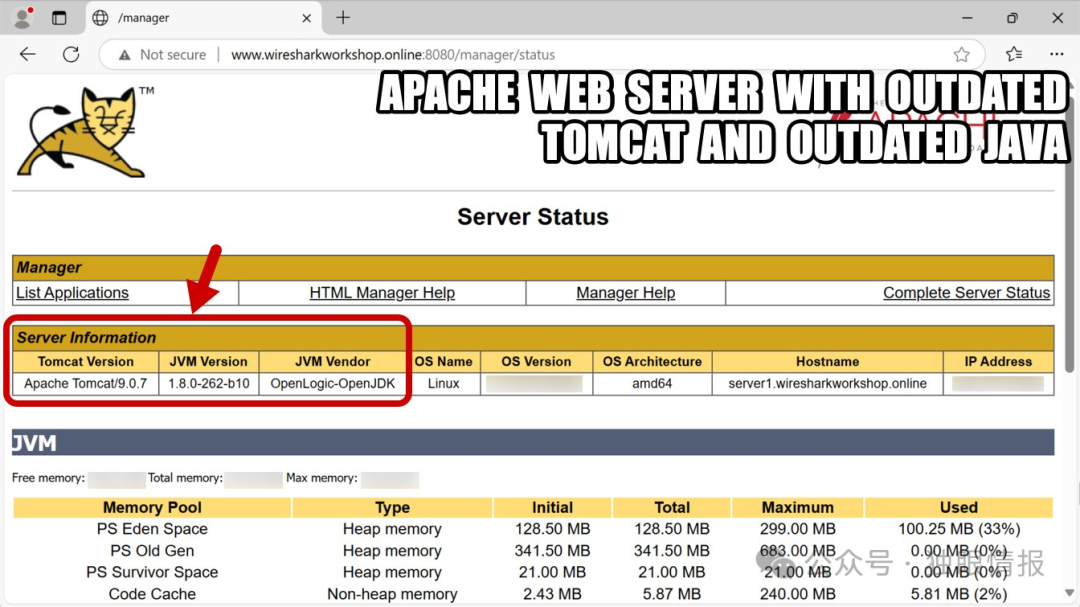Viewport: 1080px width, 607px height.
Task: Select the /manager browser tab
Action: 202,18
